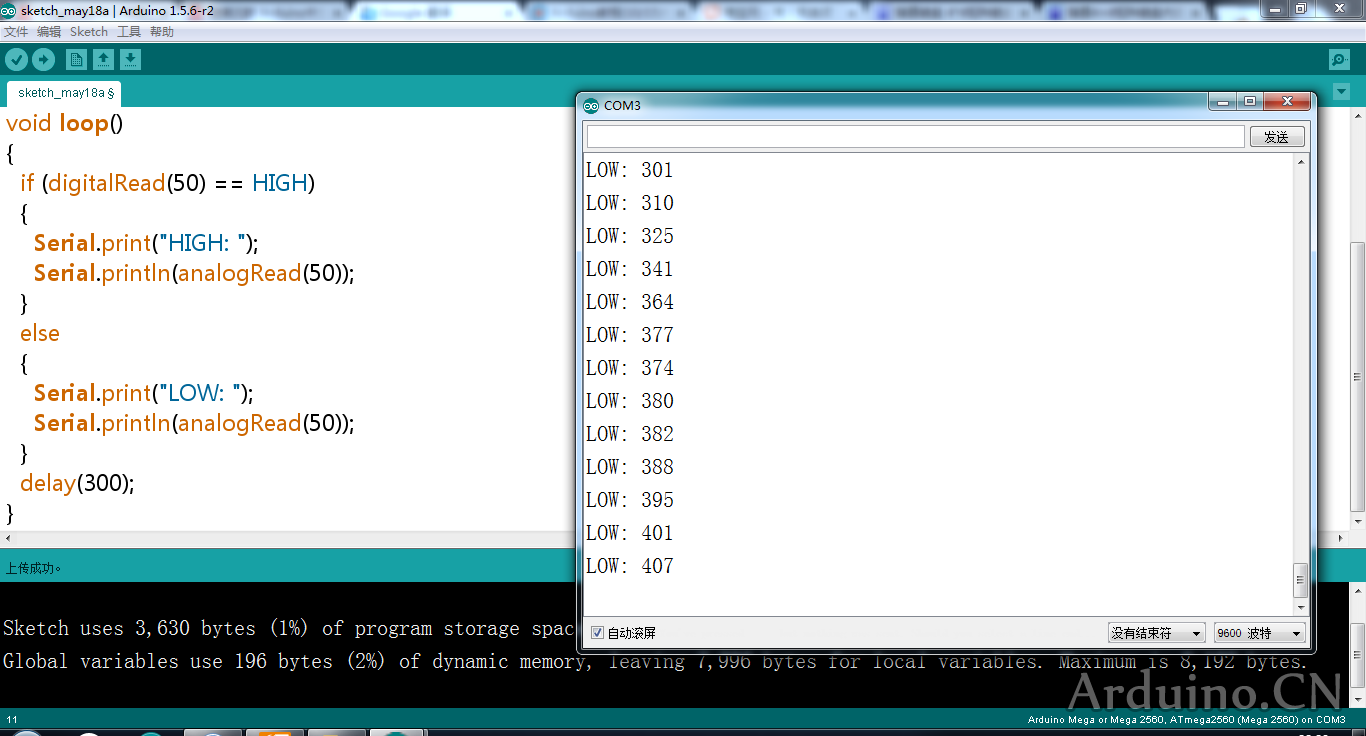The image size is (1366, 736).
Task: Click the serial output line 'LOW: 374'
Action: 630,368
